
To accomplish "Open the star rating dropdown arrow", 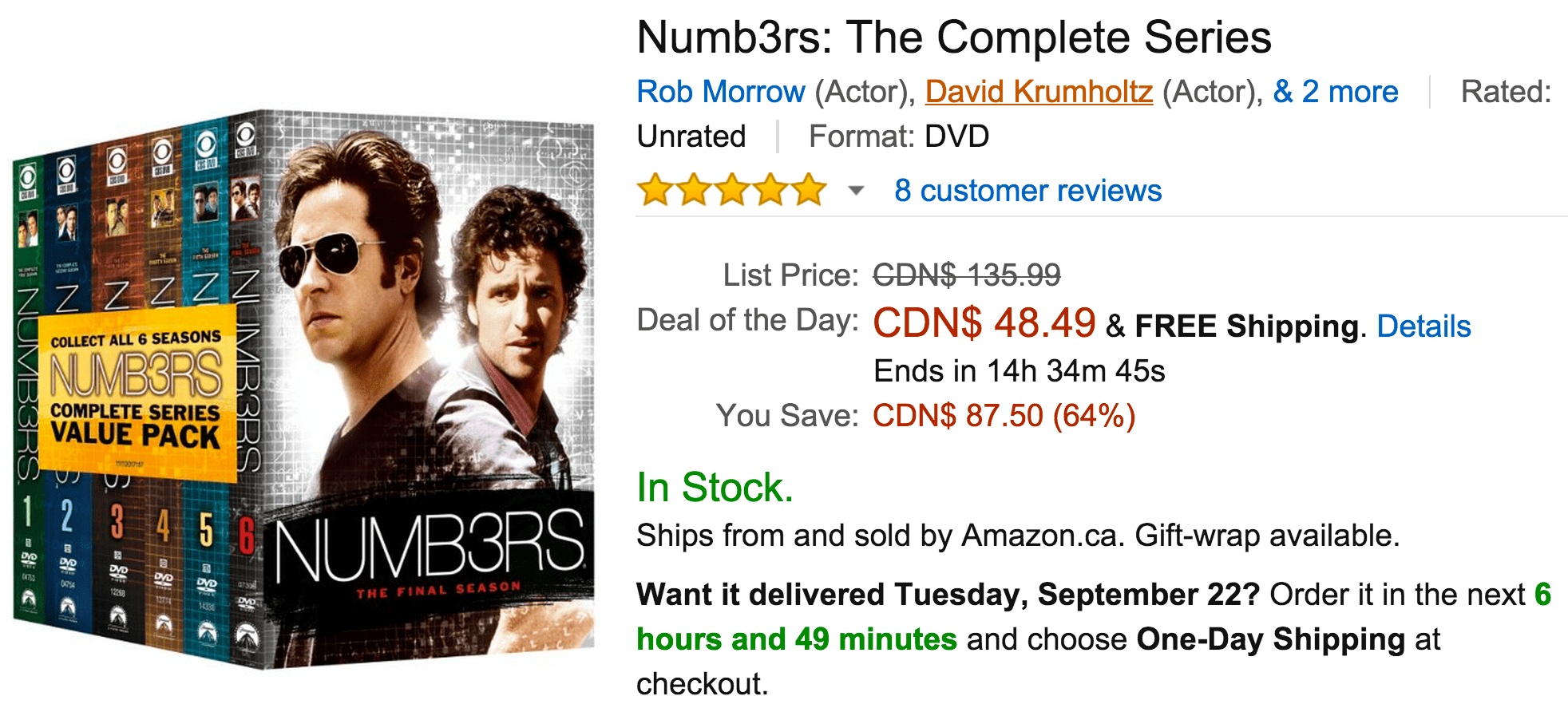I will 854,191.
